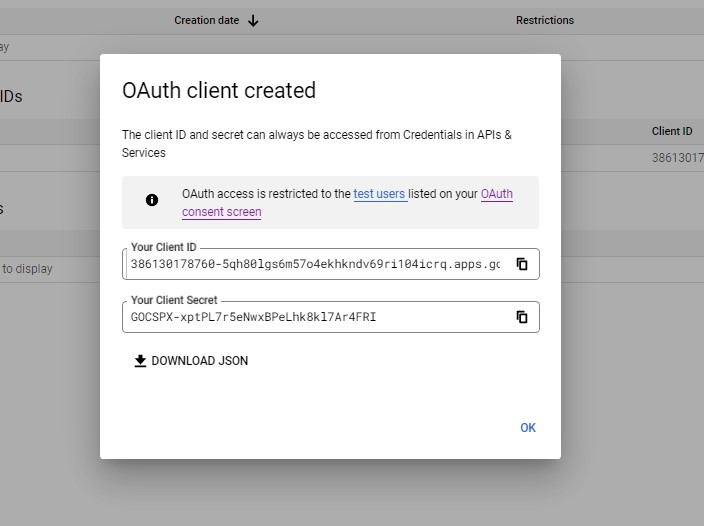This screenshot has height=526, width=704.
Task: Confirm the dialog with OK
Action: click(x=528, y=428)
